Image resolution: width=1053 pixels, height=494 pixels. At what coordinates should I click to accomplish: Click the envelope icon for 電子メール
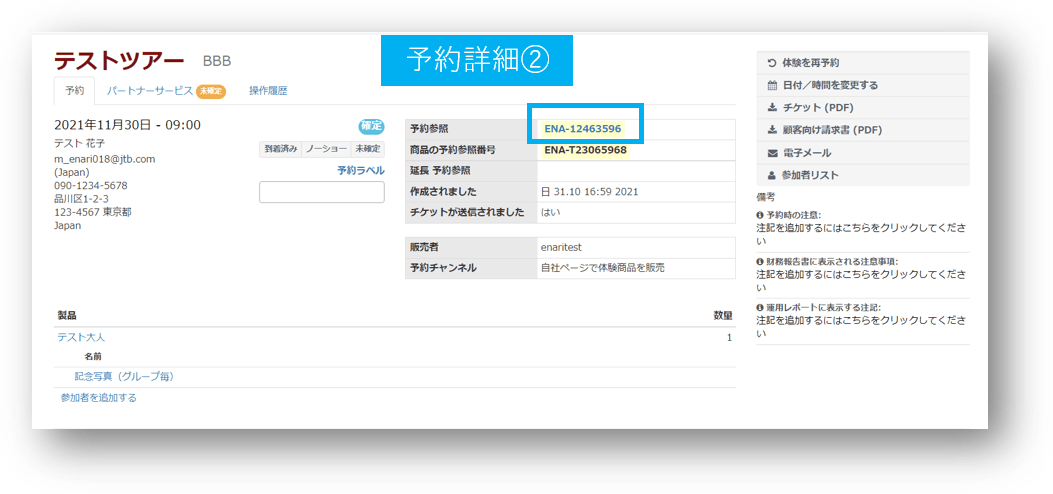tap(772, 153)
